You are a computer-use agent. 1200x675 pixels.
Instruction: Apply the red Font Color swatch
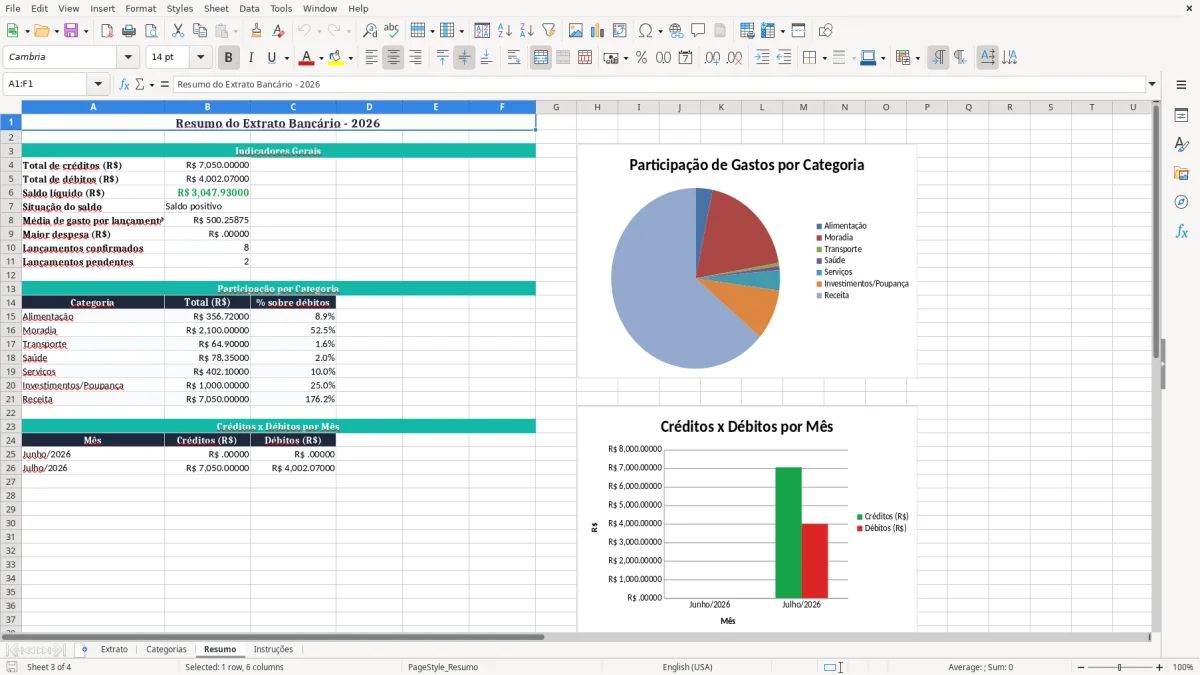(x=307, y=58)
